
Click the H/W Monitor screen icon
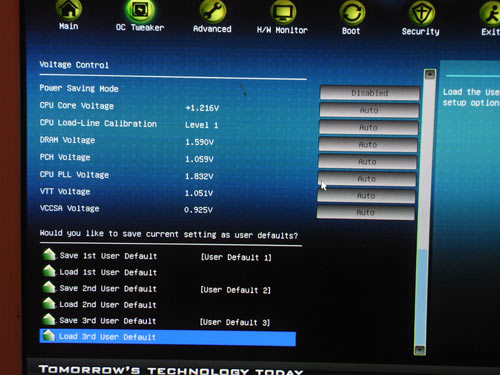(283, 12)
